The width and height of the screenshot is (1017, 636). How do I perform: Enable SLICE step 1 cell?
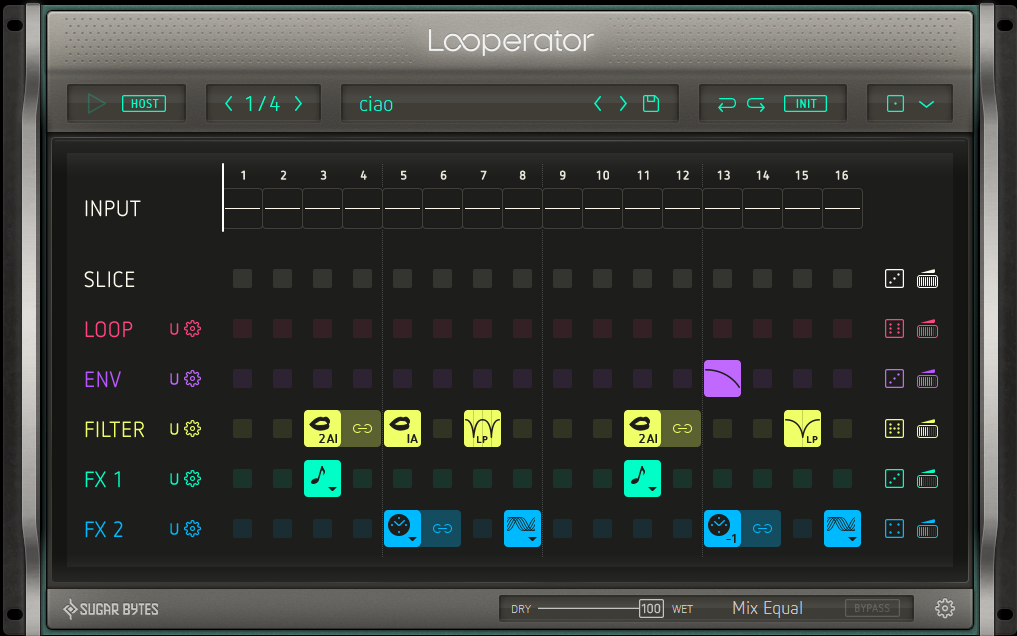click(243, 279)
